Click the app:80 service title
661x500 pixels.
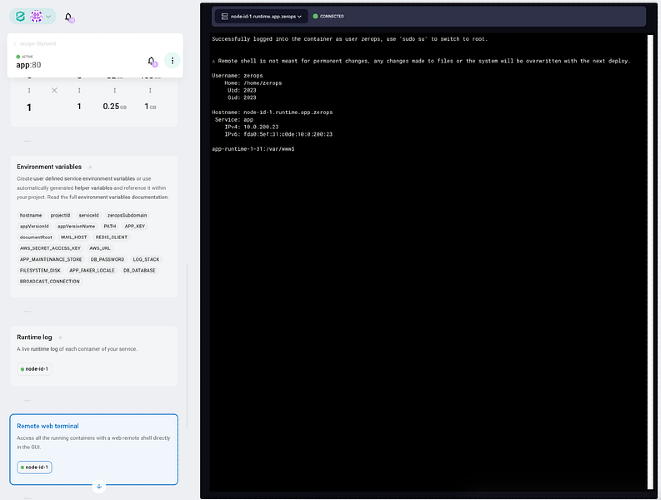tap(29, 65)
